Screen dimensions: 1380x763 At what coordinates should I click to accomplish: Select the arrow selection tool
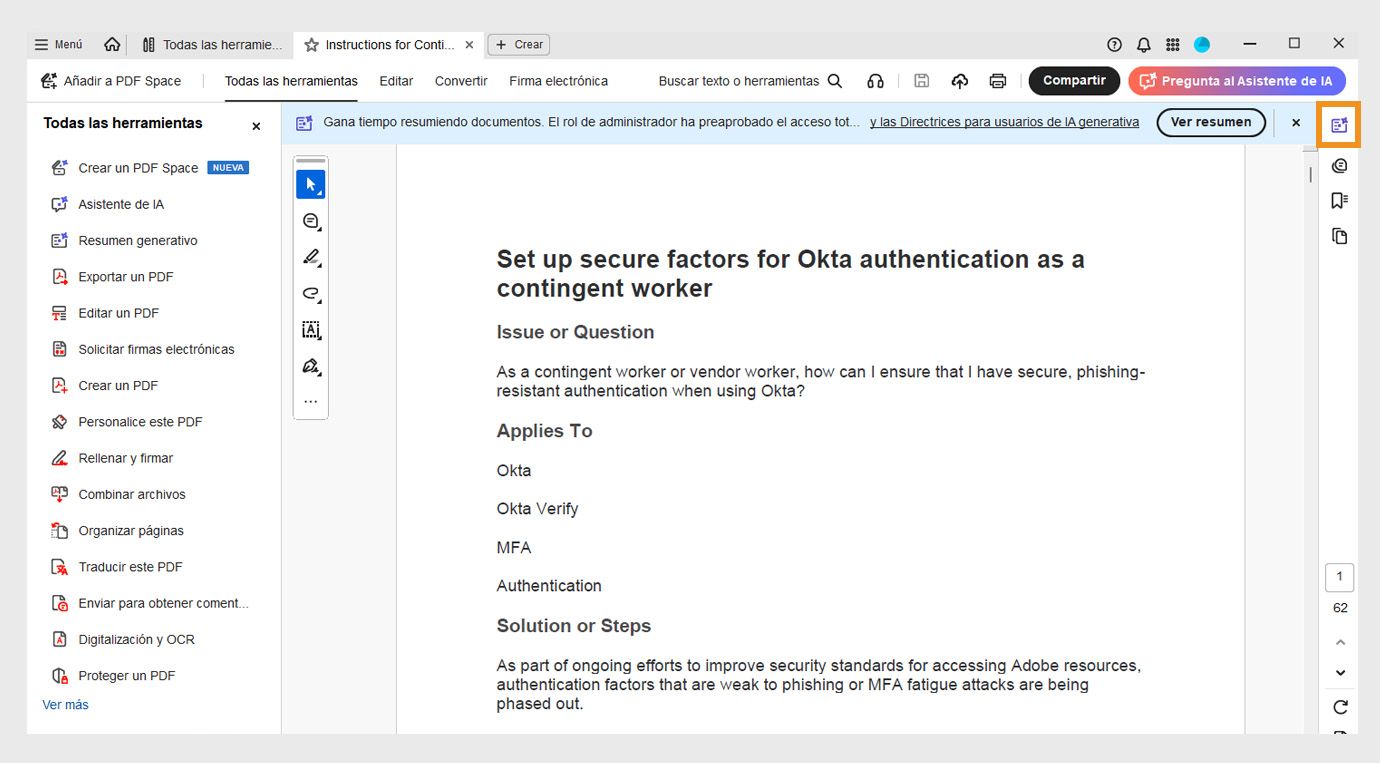coord(310,185)
